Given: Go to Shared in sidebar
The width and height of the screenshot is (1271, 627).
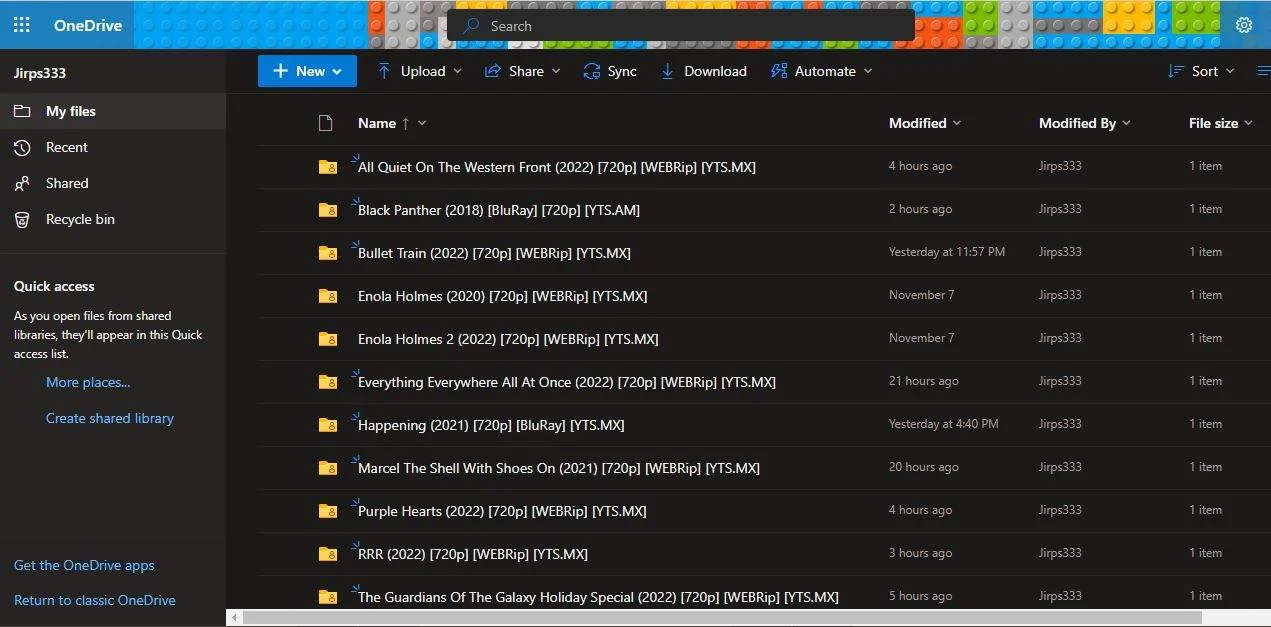Looking at the screenshot, I should point(113,183).
